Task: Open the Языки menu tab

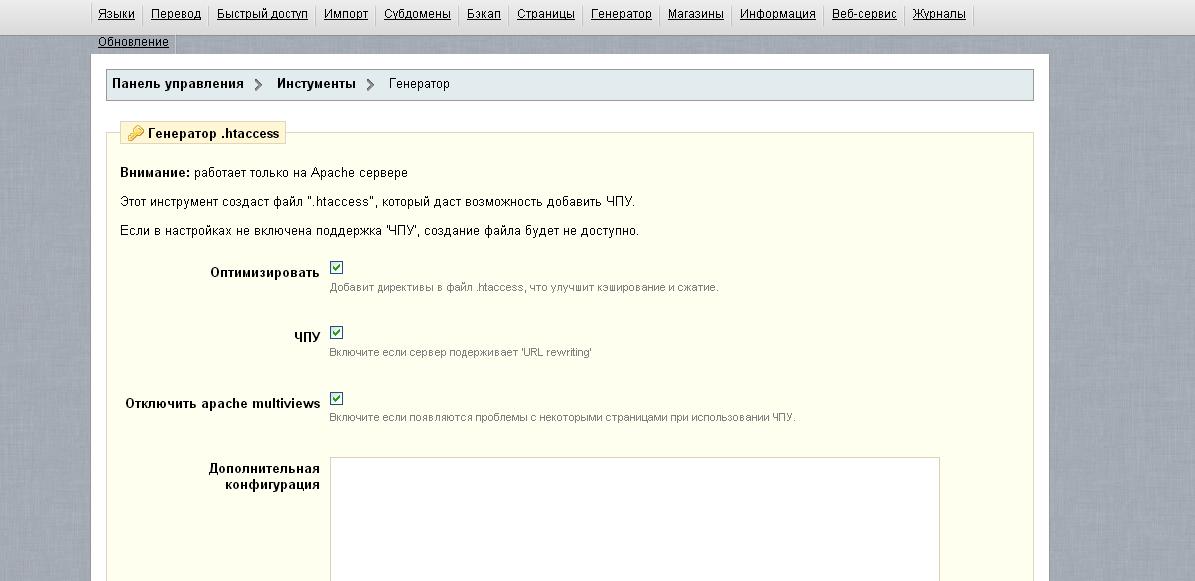Action: [116, 14]
